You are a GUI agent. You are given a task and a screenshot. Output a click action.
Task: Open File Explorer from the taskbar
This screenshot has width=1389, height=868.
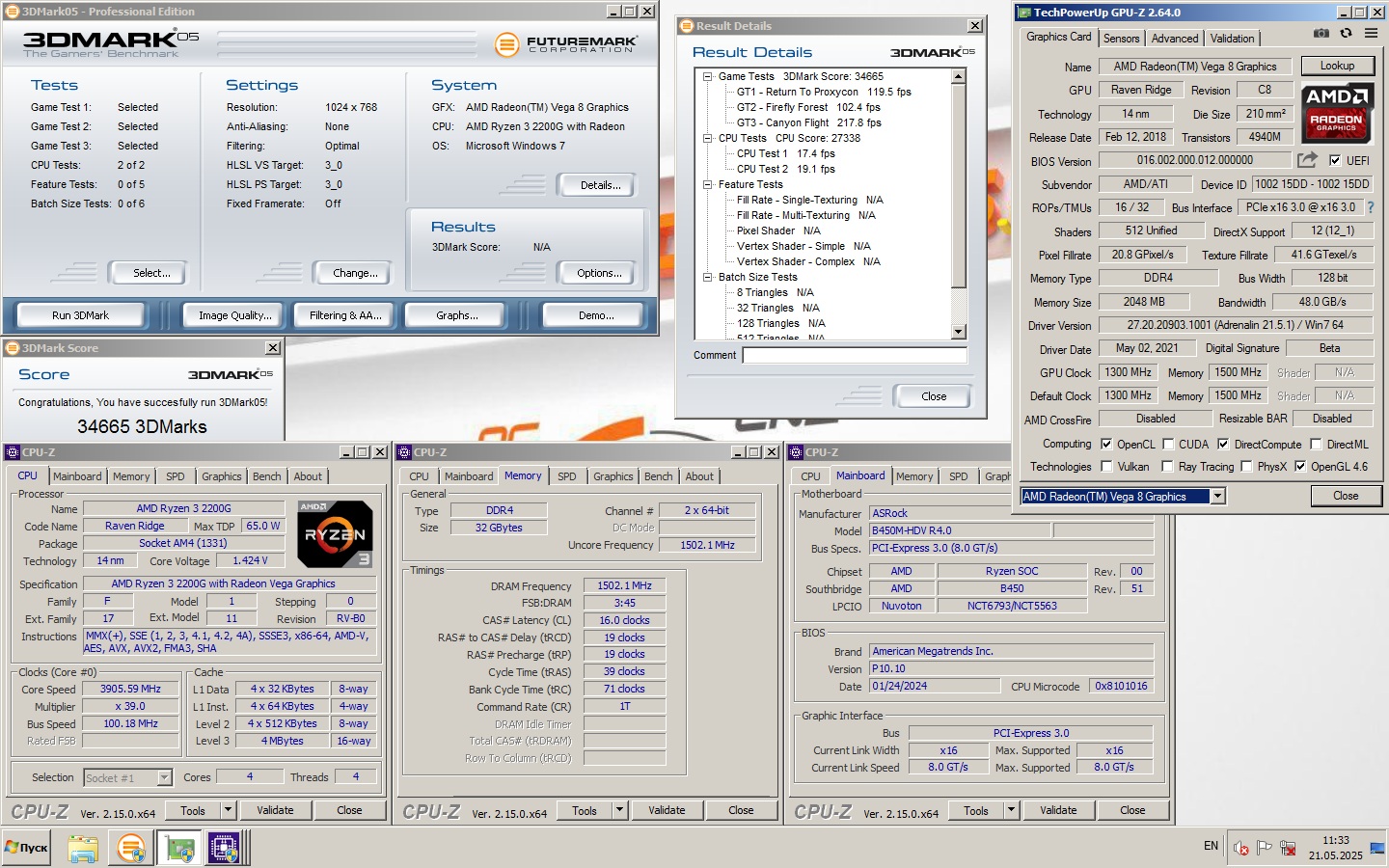pyautogui.click(x=83, y=849)
